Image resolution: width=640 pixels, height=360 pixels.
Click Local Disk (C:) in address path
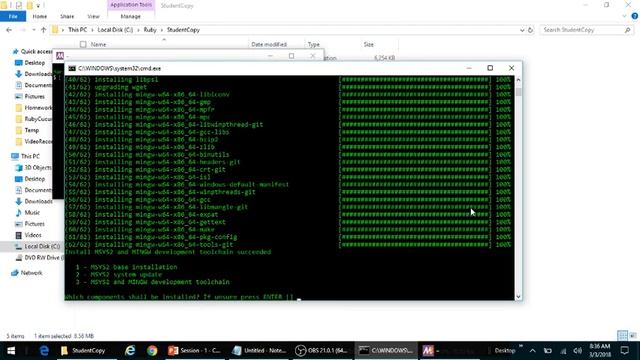[x=115, y=30]
